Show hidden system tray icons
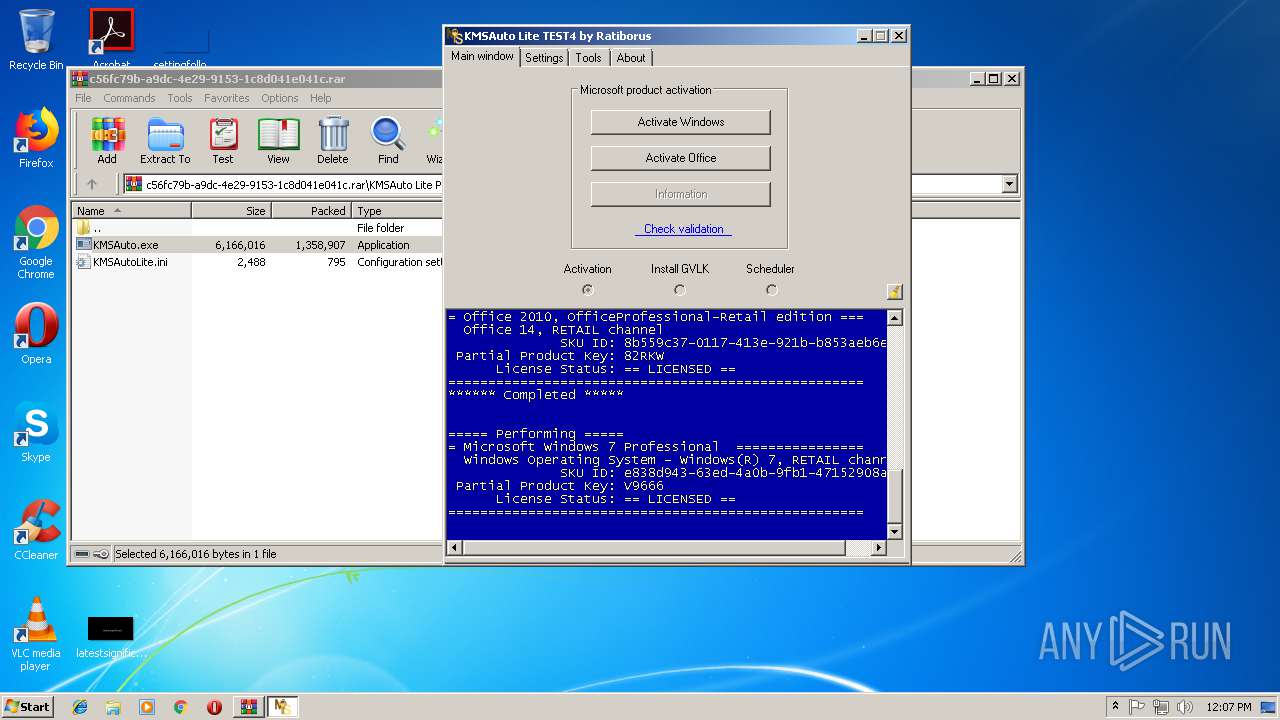 coord(1115,707)
